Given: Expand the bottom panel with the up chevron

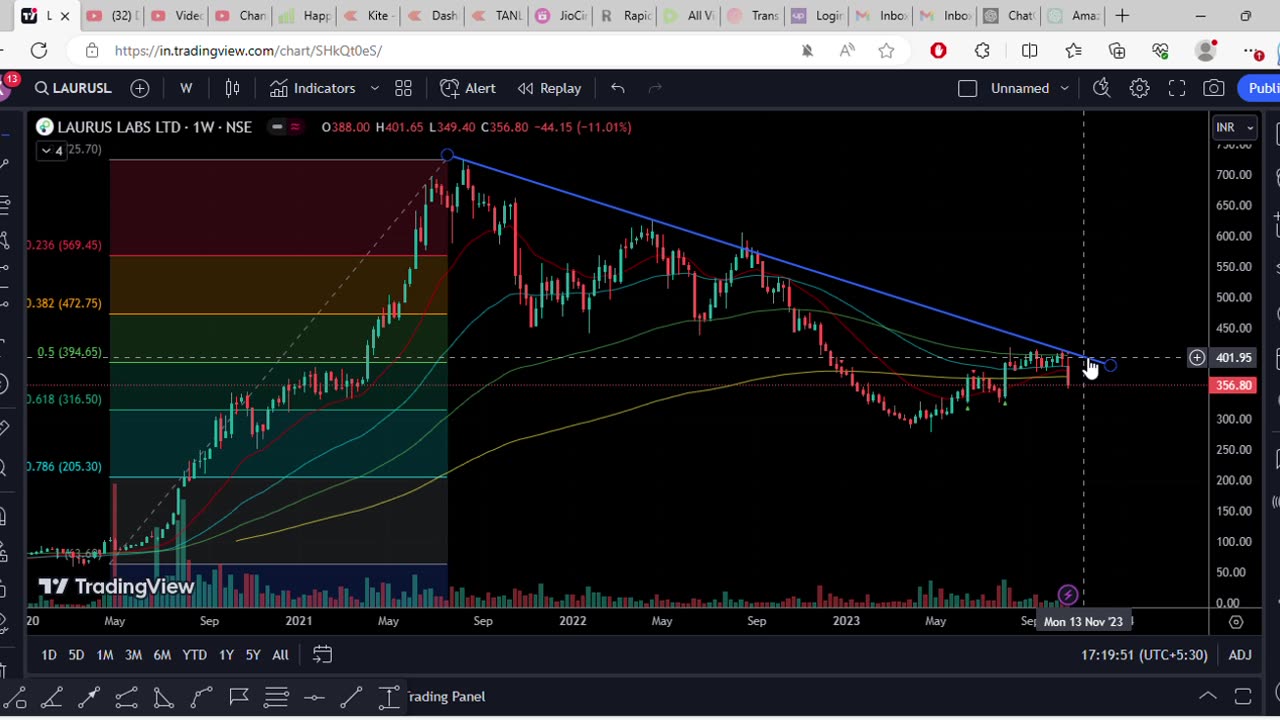Looking at the screenshot, I should [x=1208, y=696].
